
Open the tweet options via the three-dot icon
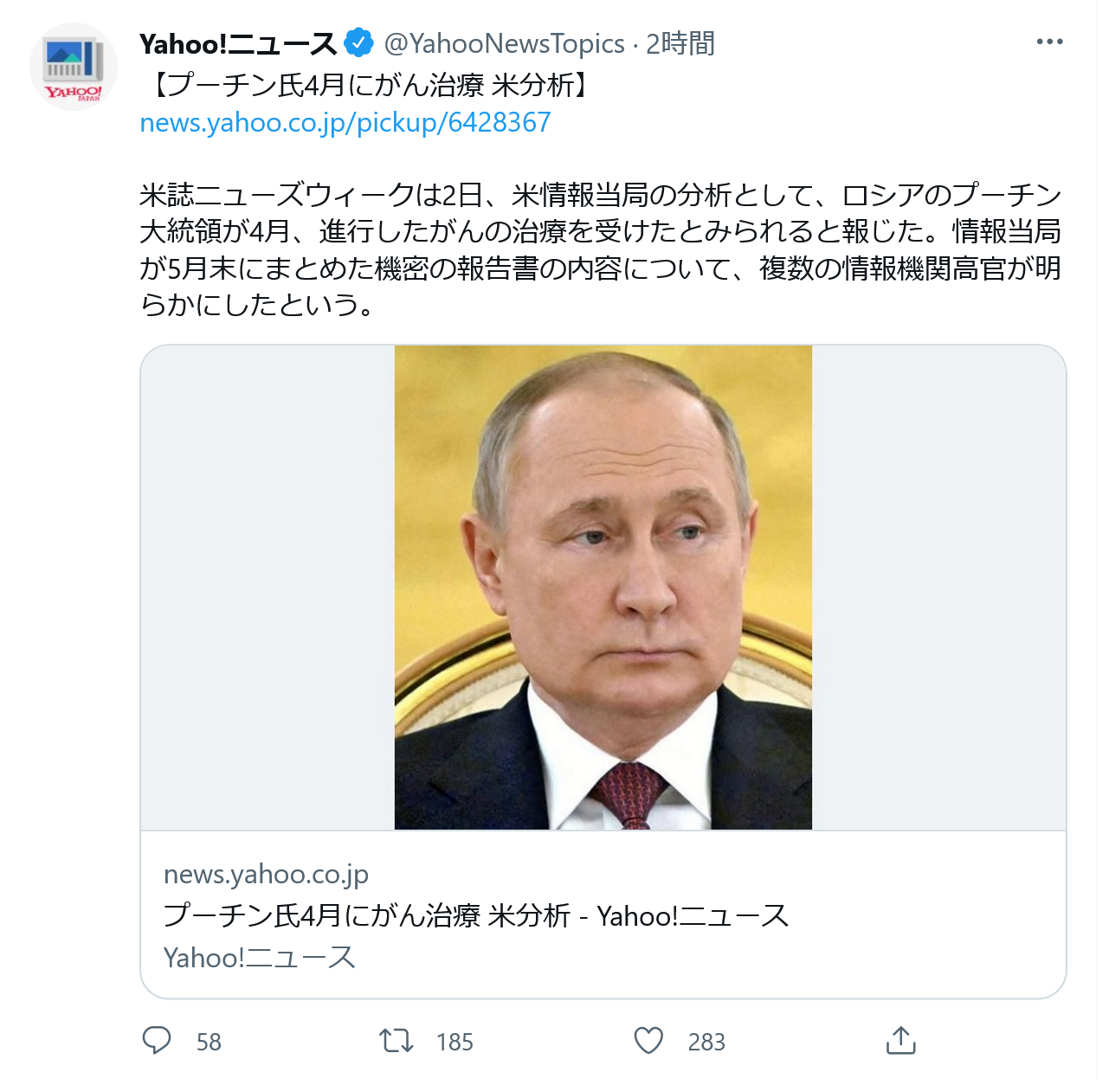pos(1050,41)
